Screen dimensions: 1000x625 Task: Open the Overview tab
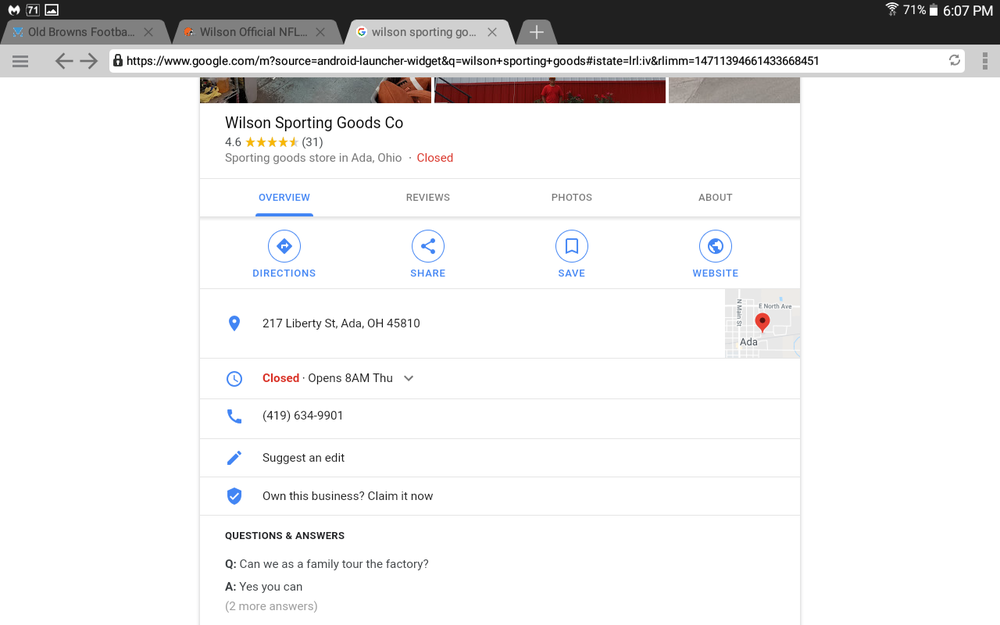284,198
